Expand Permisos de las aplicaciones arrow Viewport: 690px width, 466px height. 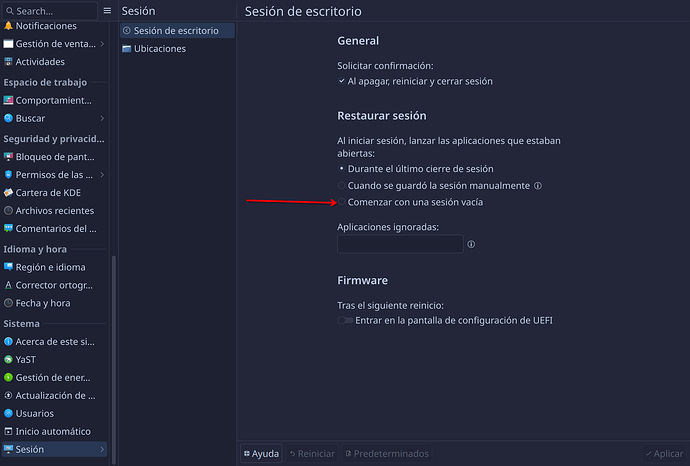pos(103,175)
